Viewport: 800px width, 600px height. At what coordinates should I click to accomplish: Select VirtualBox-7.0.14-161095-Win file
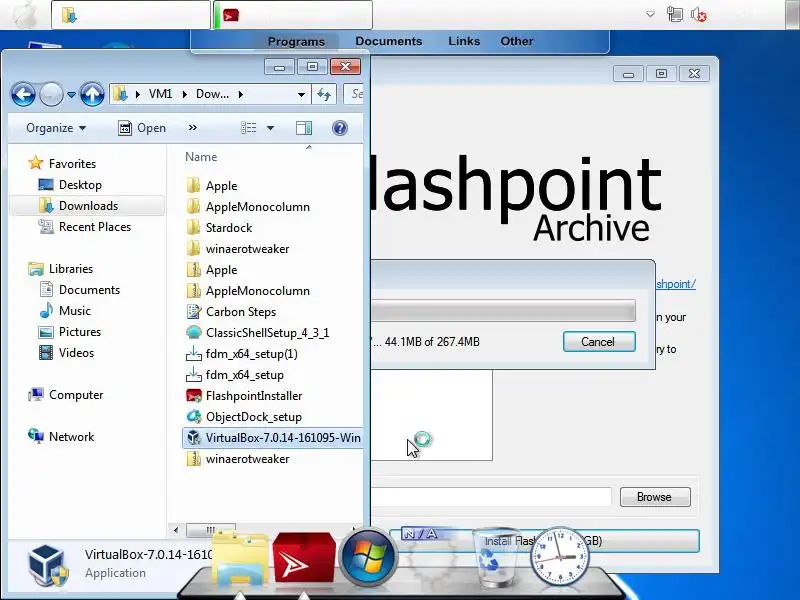[272, 438]
